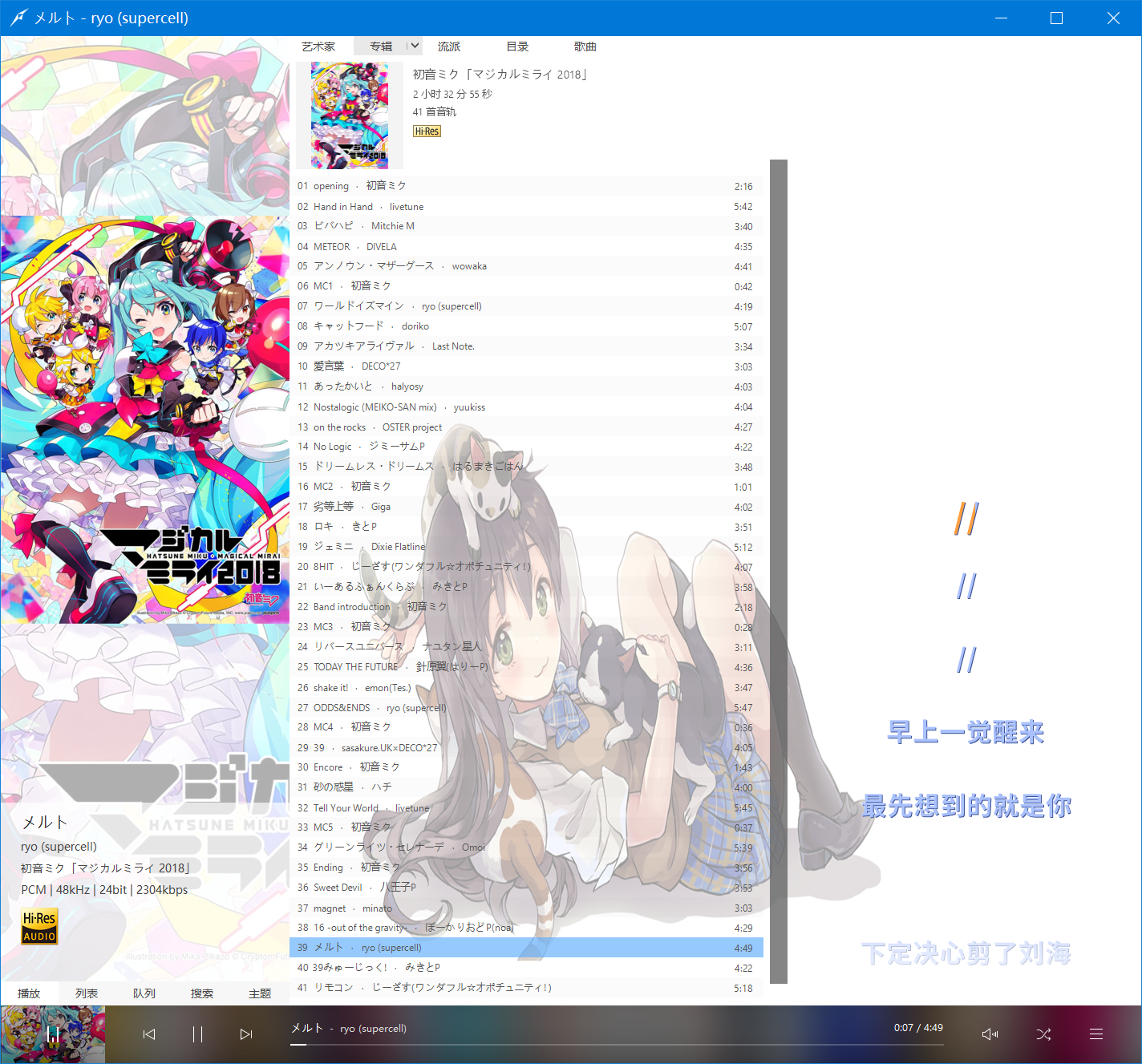Image resolution: width=1142 pixels, height=1064 pixels.
Task: Go to the 目录 tab
Action: (x=517, y=47)
